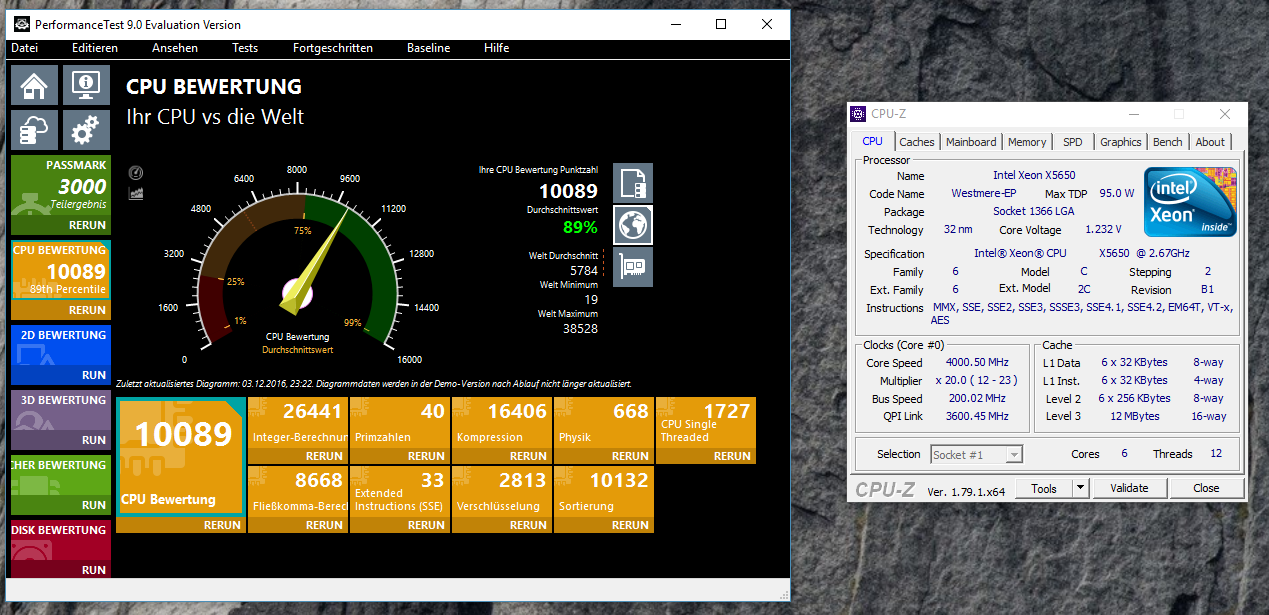The width and height of the screenshot is (1269, 615).
Task: Open the Ansehen menu
Action: pyautogui.click(x=175, y=48)
